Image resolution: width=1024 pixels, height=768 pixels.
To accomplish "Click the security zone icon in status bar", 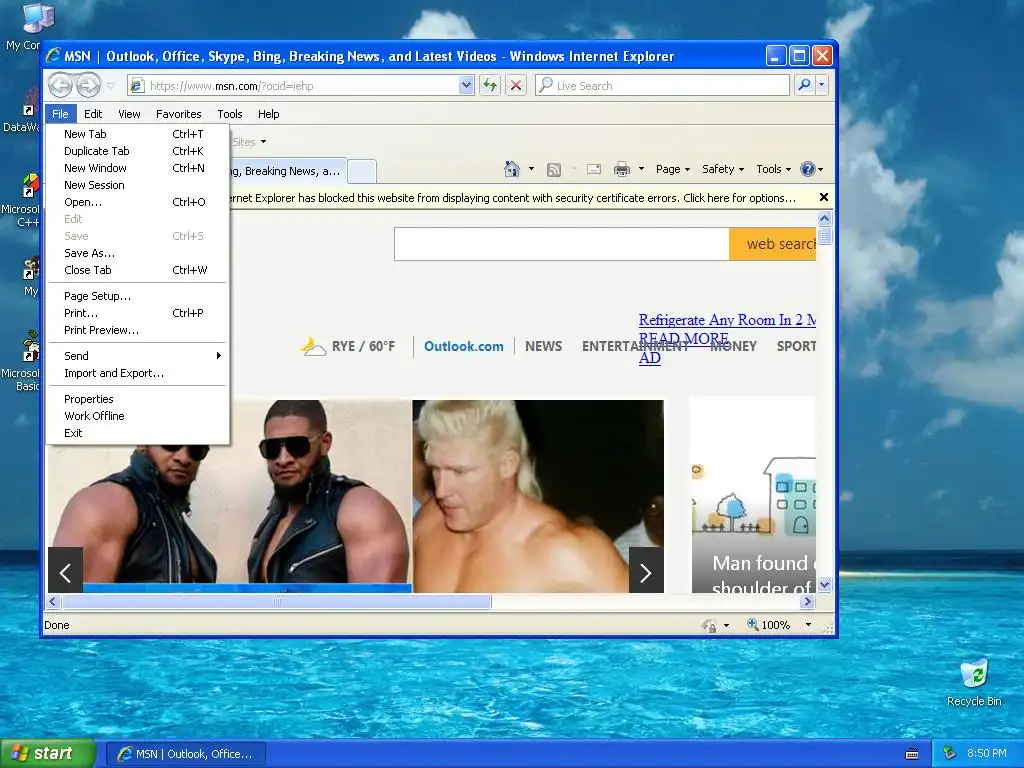I will pyautogui.click(x=709, y=626).
